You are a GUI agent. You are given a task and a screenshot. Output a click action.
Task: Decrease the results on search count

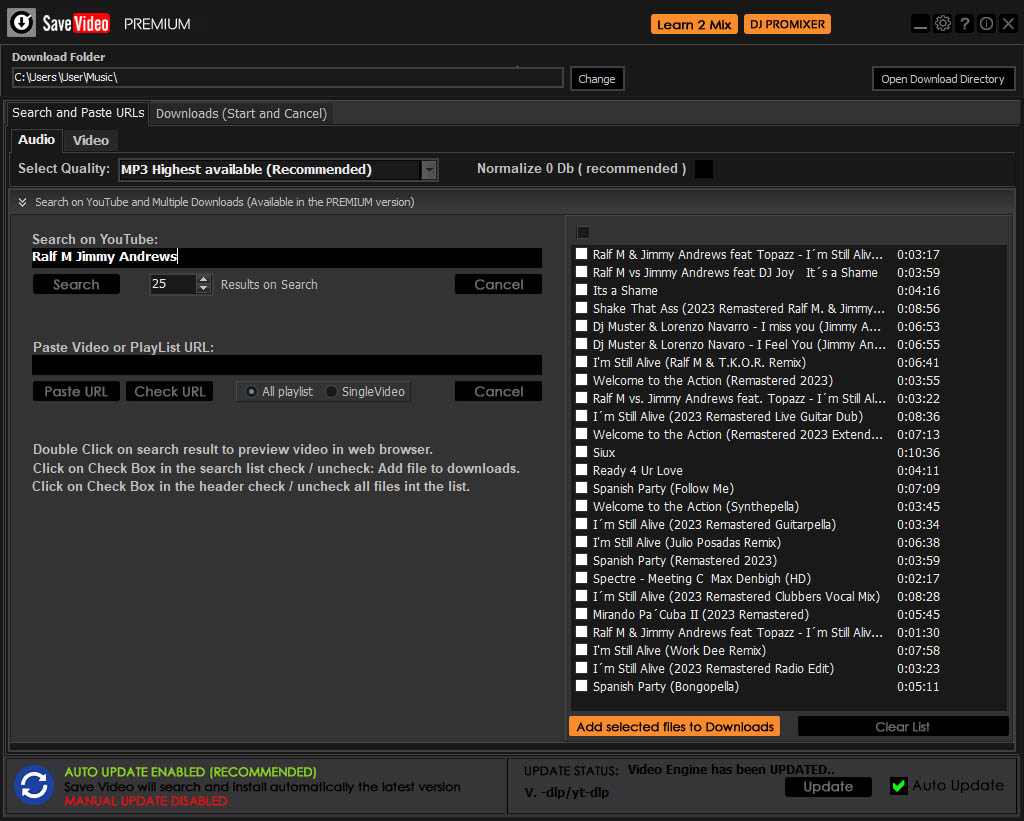[x=204, y=289]
